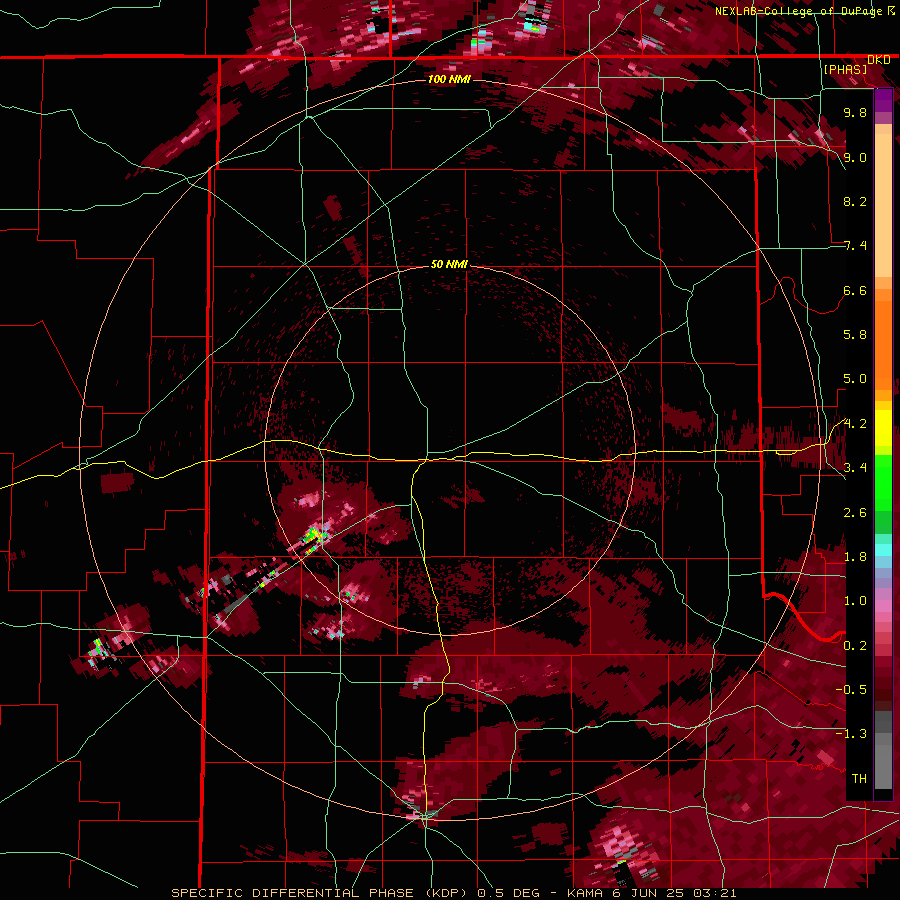Click the 3.4 value on color scale
This screenshot has width=900, height=900.
pyautogui.click(x=855, y=468)
